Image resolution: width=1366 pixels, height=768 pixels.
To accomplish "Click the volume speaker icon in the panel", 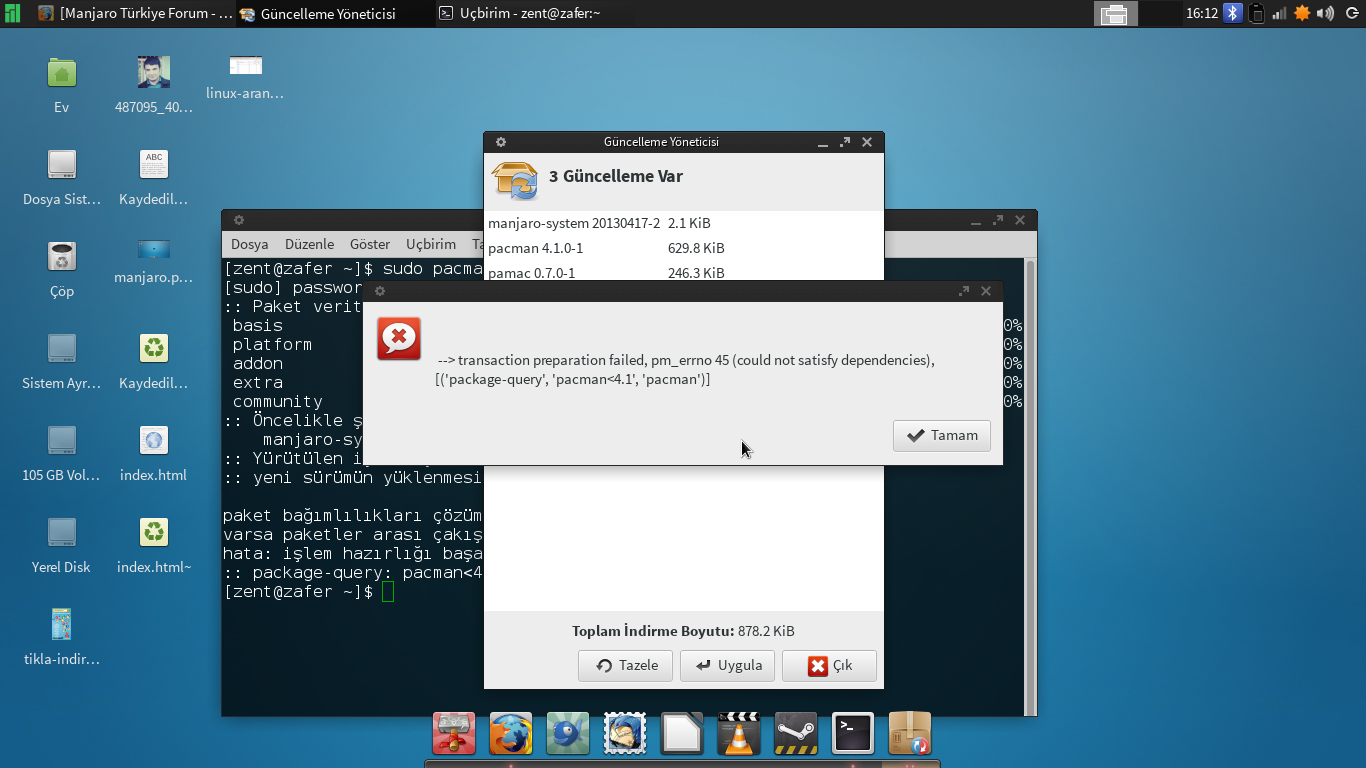I will 1326,13.
